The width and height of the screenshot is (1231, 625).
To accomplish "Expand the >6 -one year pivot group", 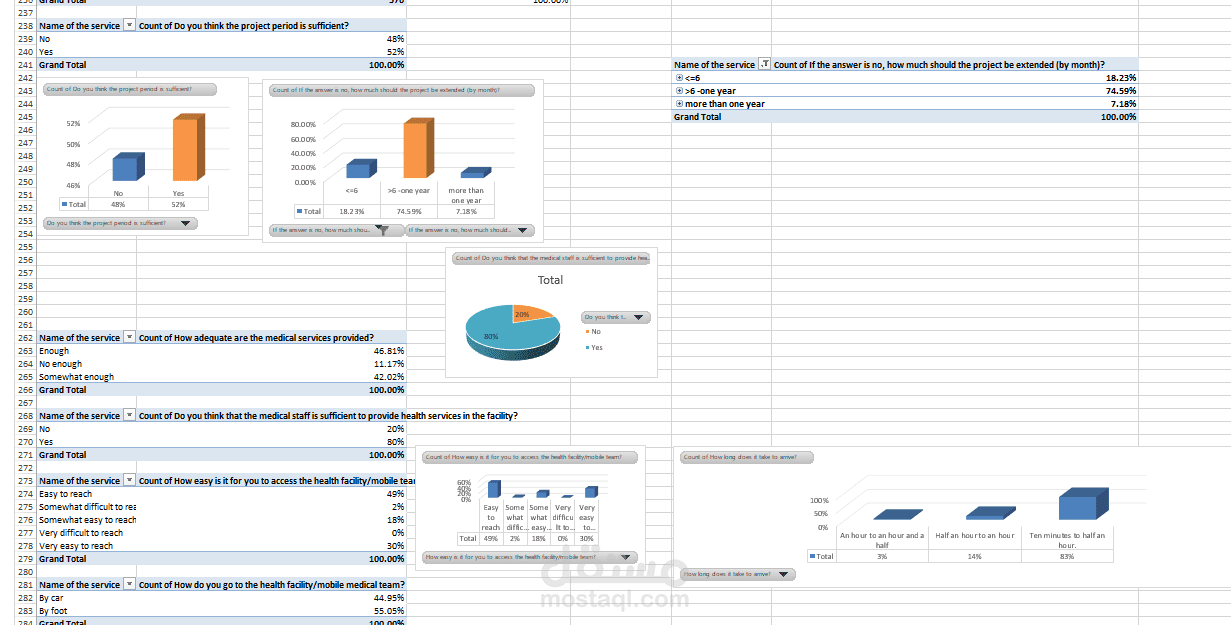I will point(679,91).
